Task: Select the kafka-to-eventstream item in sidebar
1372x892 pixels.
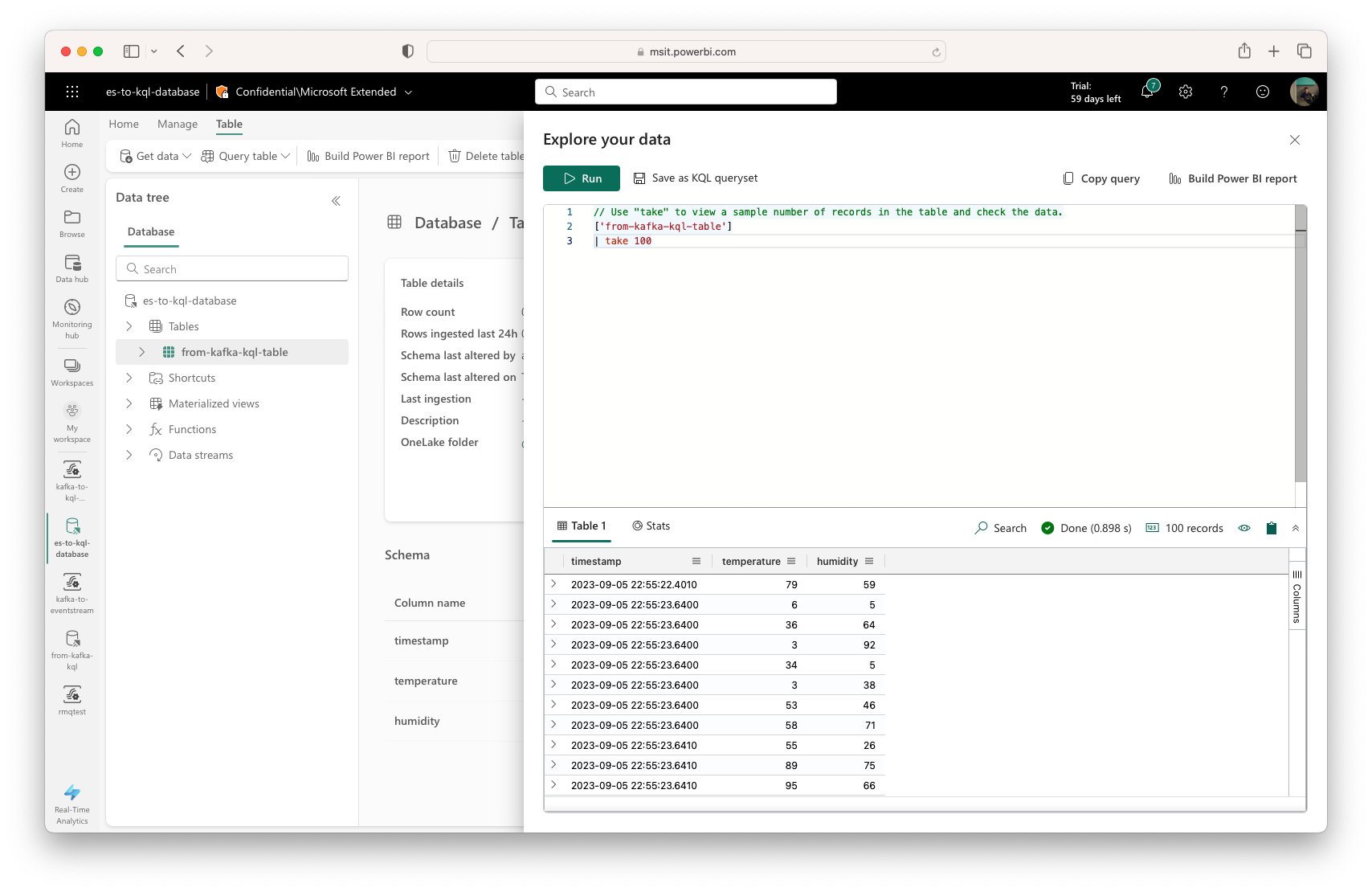Action: (x=71, y=591)
